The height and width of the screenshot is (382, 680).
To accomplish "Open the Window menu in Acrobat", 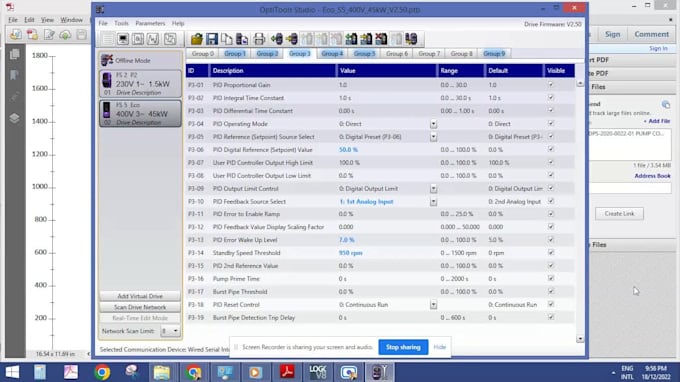I will point(71,20).
